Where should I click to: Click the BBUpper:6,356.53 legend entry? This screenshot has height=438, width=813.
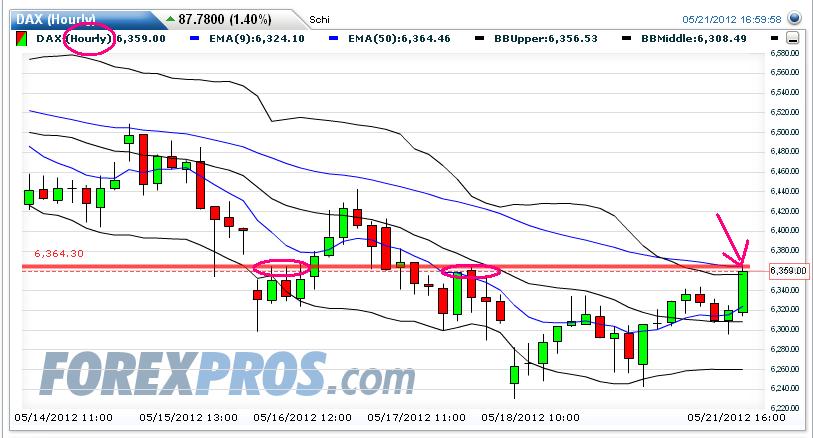tap(545, 38)
